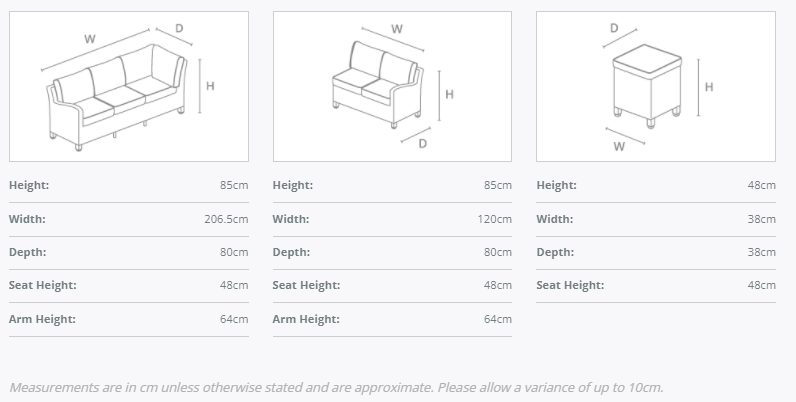Click the D label on footstool diagram

(x=614, y=28)
